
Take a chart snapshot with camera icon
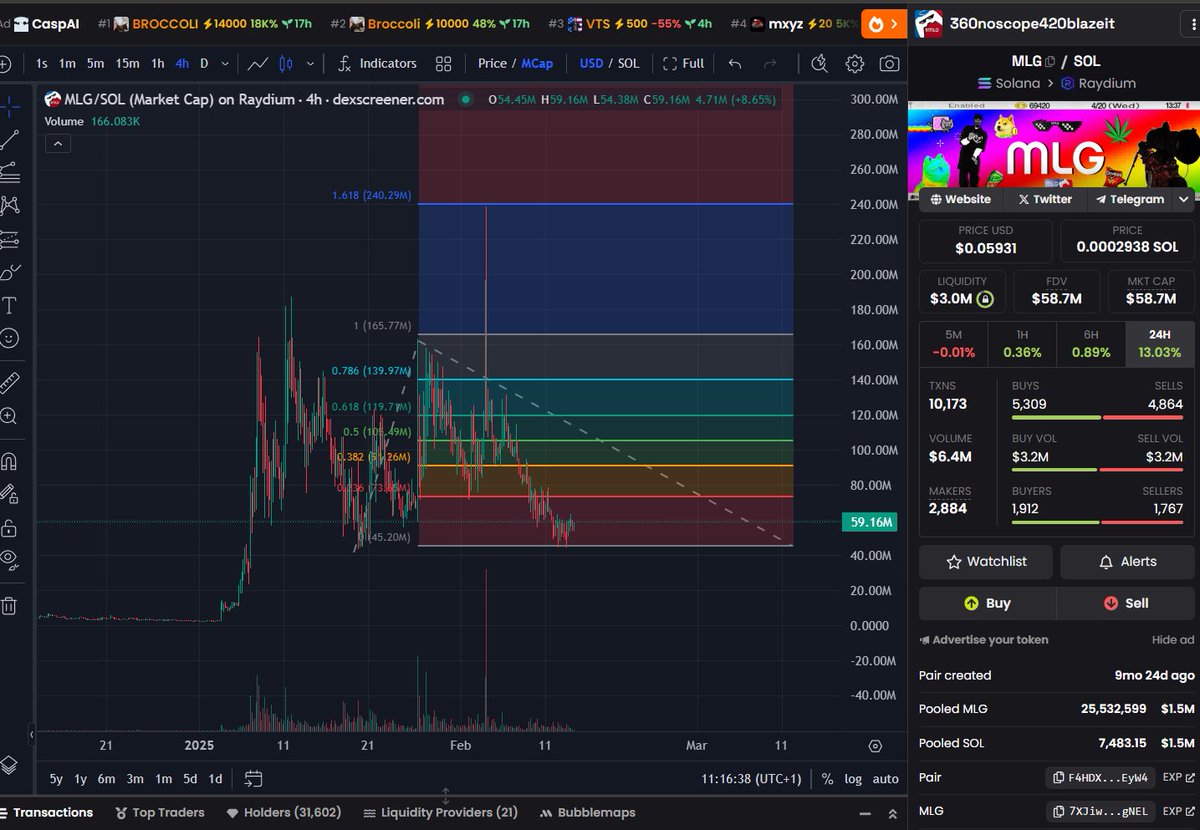click(889, 63)
